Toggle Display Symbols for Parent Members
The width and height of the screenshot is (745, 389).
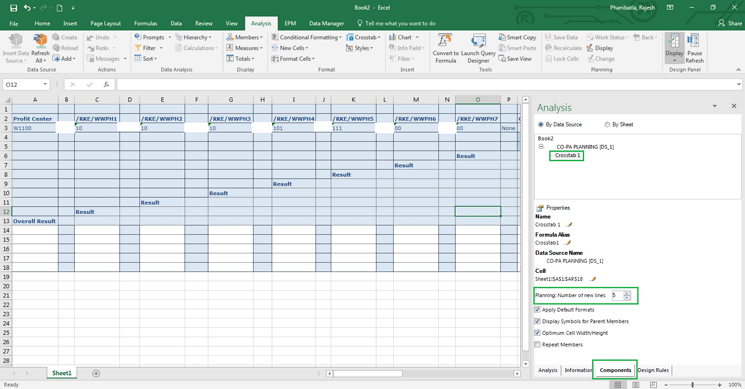coord(537,321)
